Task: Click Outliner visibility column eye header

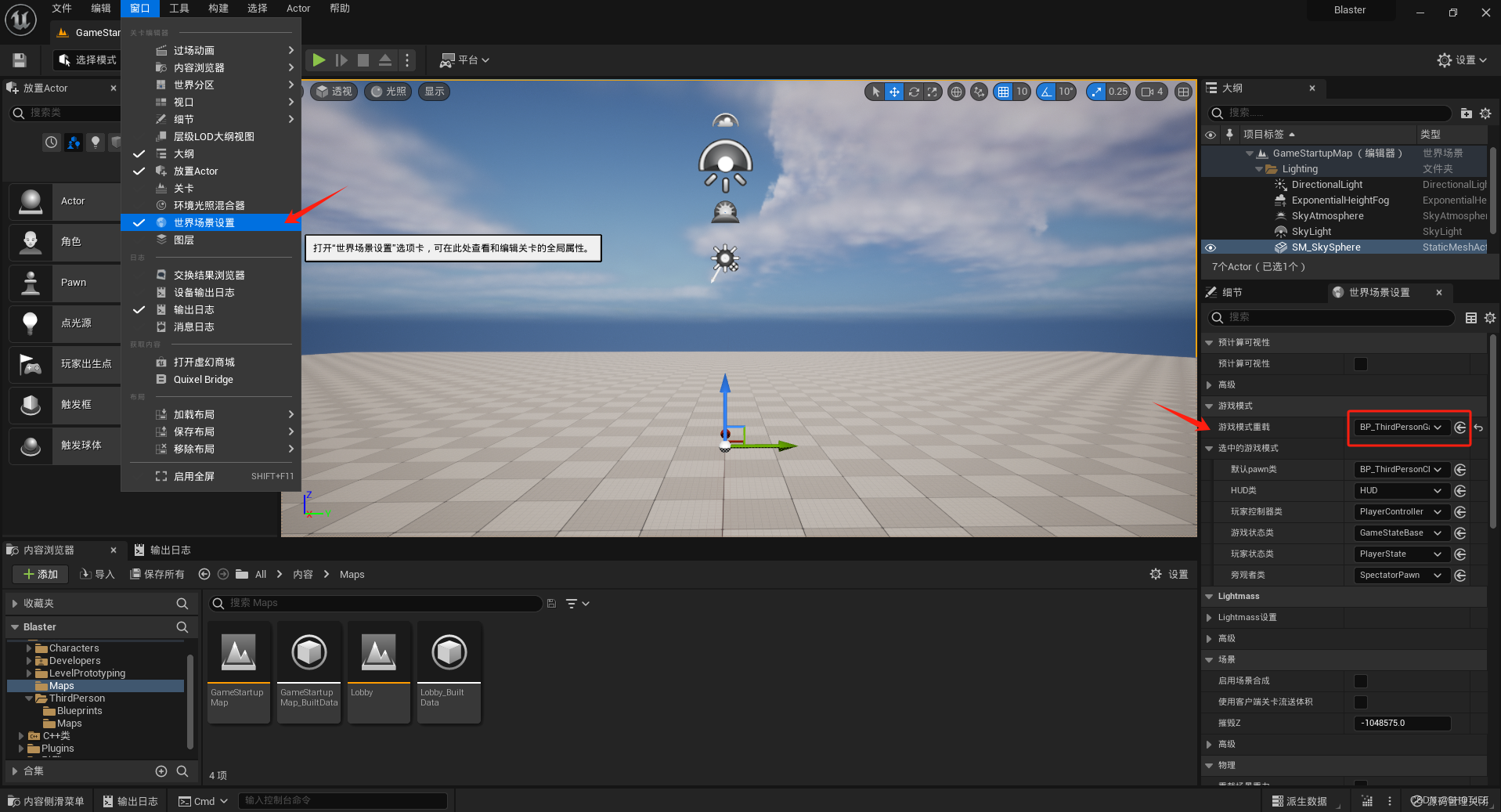Action: pos(1211,135)
